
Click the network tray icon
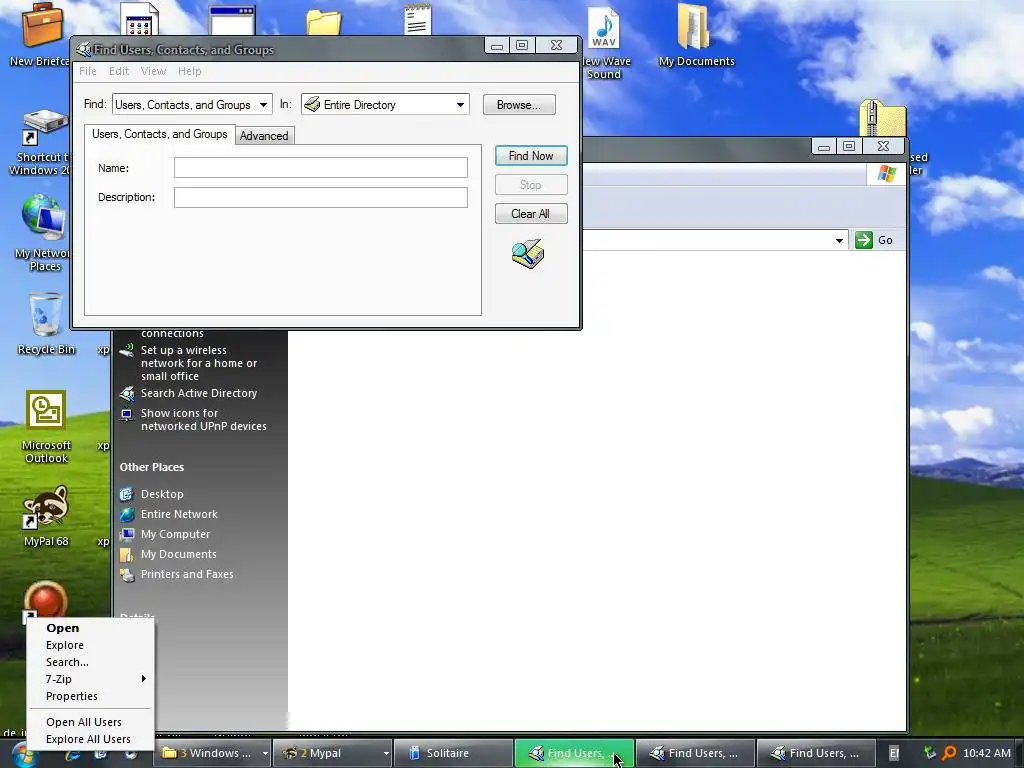pyautogui.click(x=930, y=753)
